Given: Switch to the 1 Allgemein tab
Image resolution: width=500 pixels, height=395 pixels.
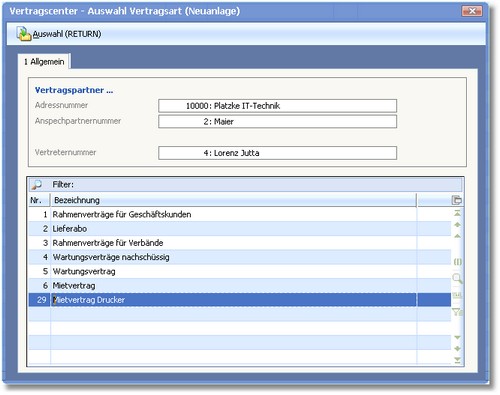Looking at the screenshot, I should tap(44, 62).
